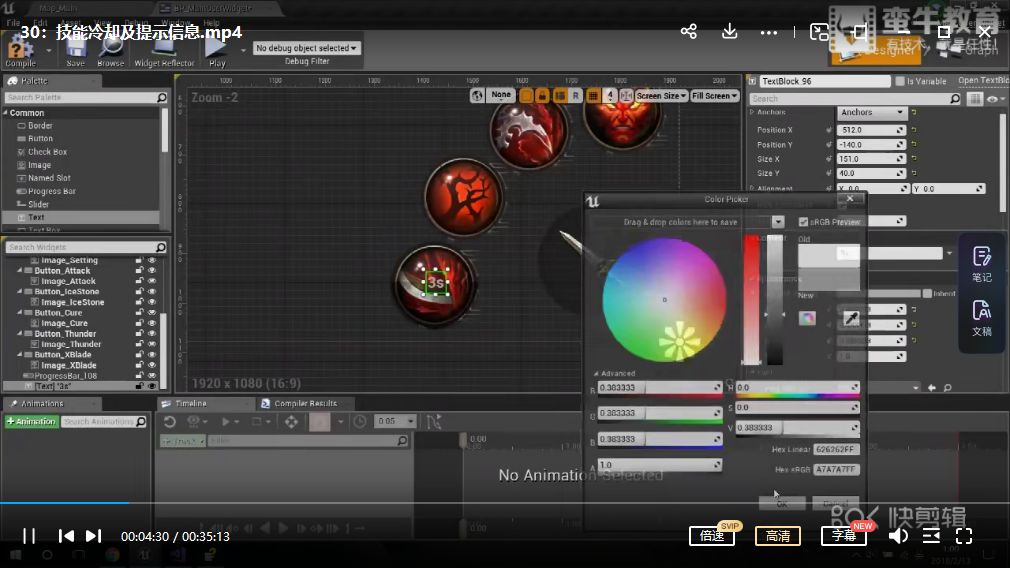The image size is (1010, 568).
Task: Open the 笔记 notes side panel
Action: click(982, 264)
